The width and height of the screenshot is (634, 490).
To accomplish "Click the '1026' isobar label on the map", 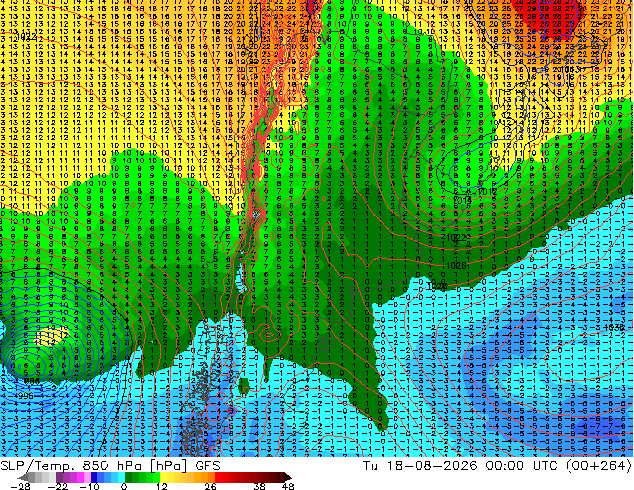I will pos(456,266).
